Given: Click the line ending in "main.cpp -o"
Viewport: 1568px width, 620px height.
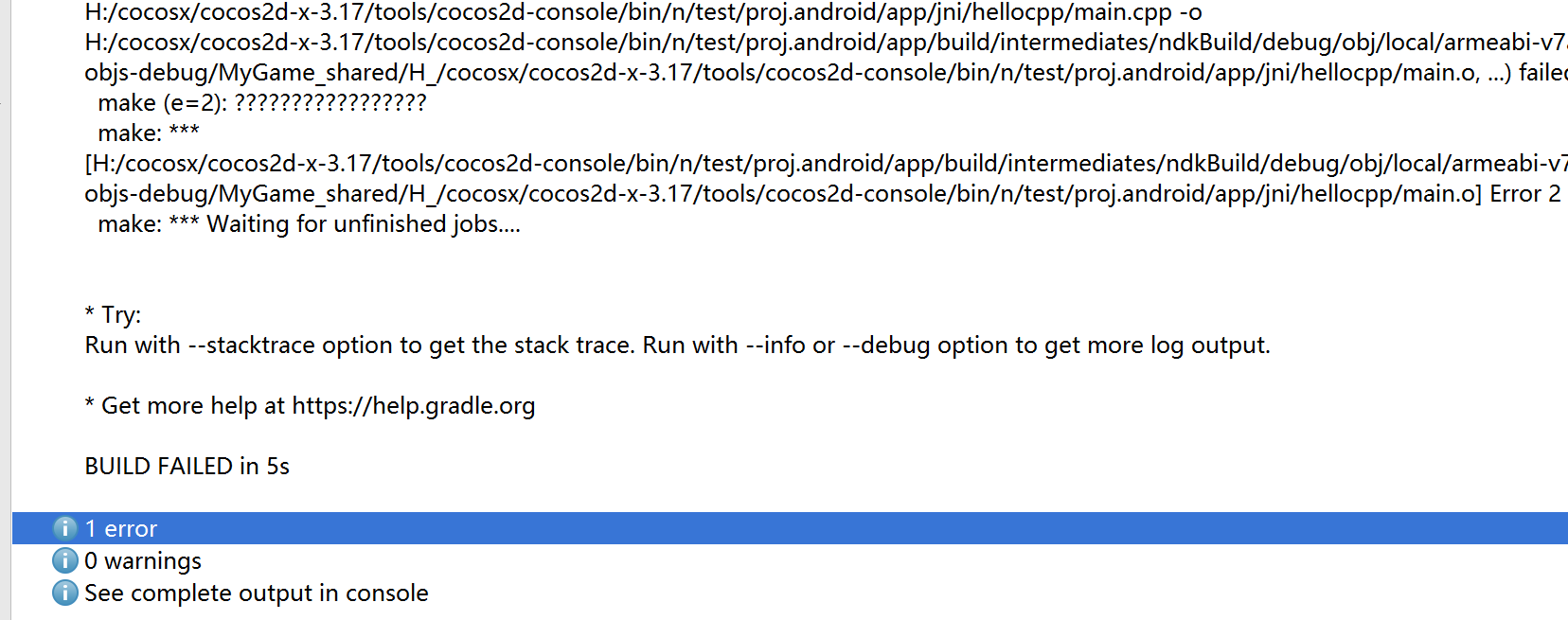Looking at the screenshot, I should click(x=643, y=13).
